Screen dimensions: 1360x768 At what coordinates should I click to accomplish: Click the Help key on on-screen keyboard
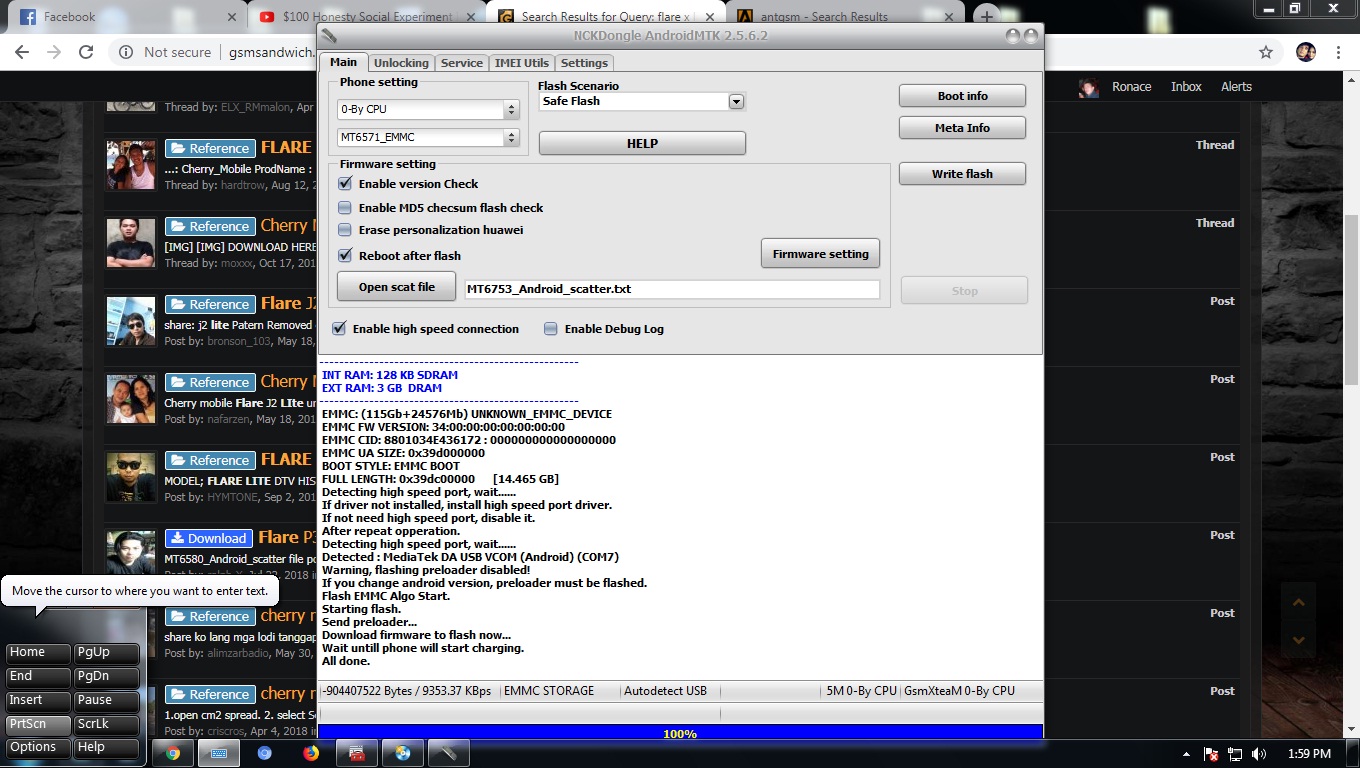107,748
